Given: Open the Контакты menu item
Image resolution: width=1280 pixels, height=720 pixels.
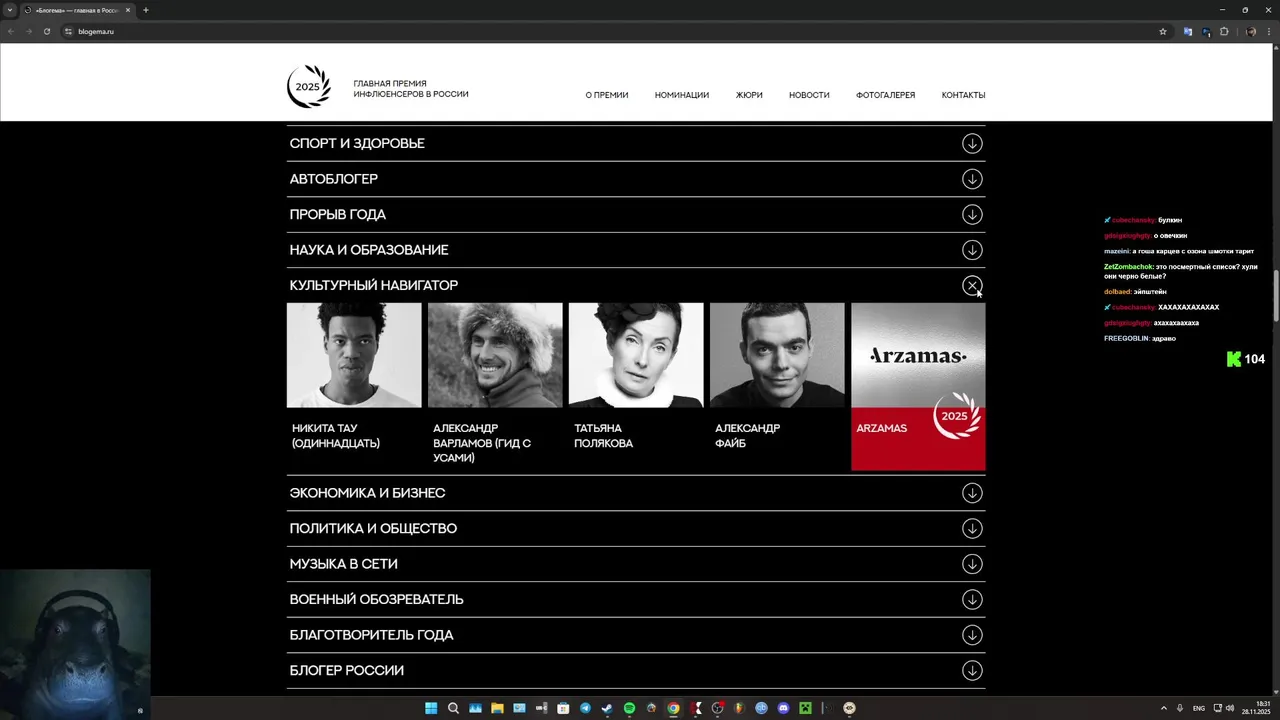Looking at the screenshot, I should click(963, 95).
